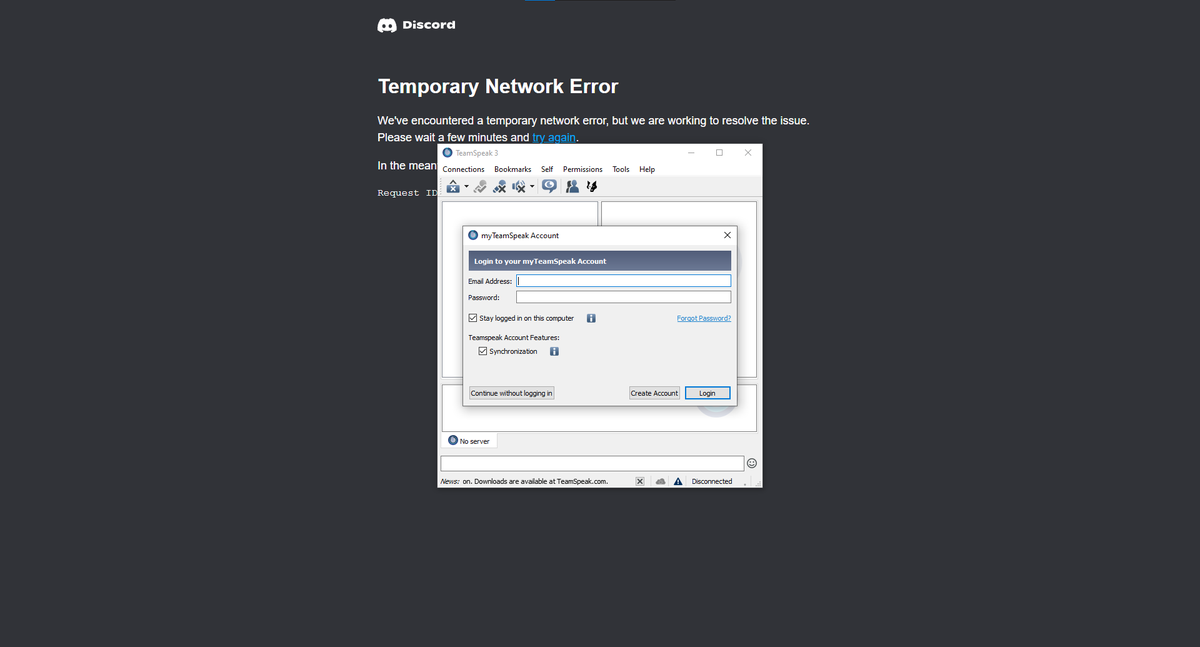Close the myTeamSpeak Account dialog
The height and width of the screenshot is (647, 1200).
(x=727, y=235)
